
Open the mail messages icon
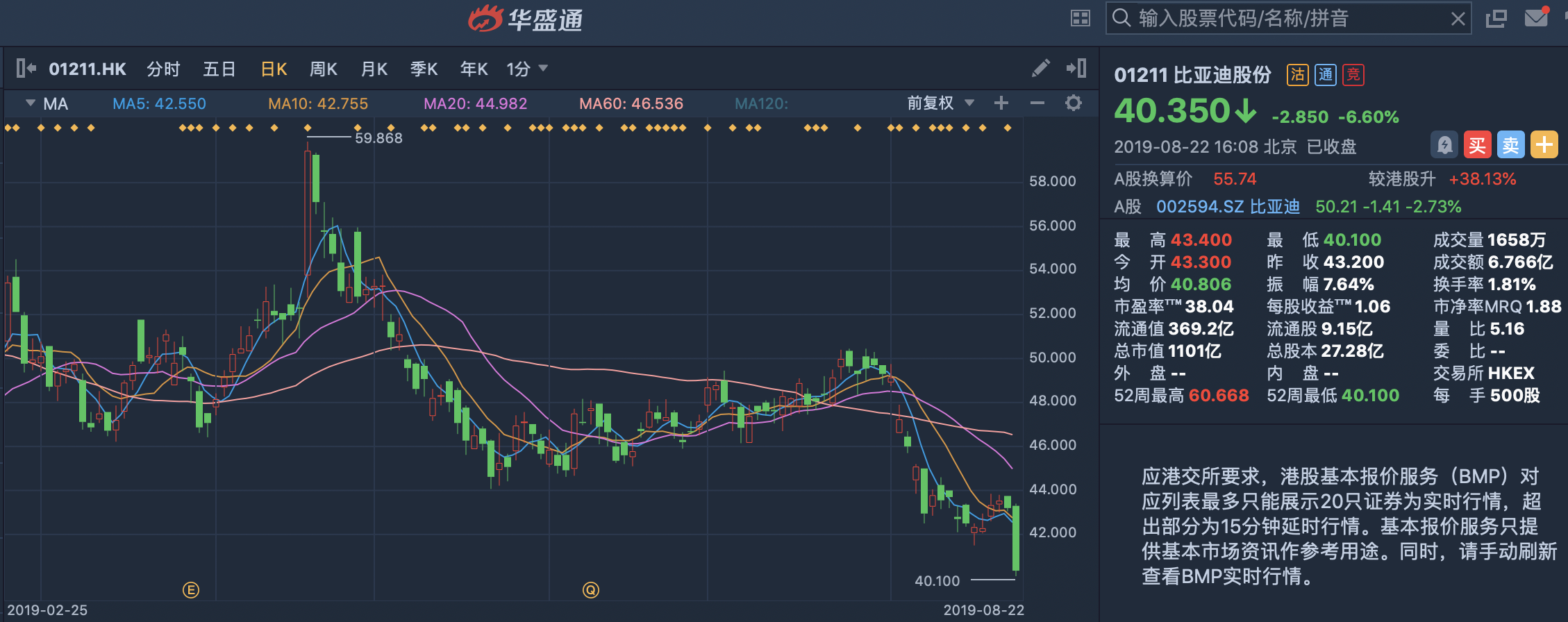[1536, 18]
